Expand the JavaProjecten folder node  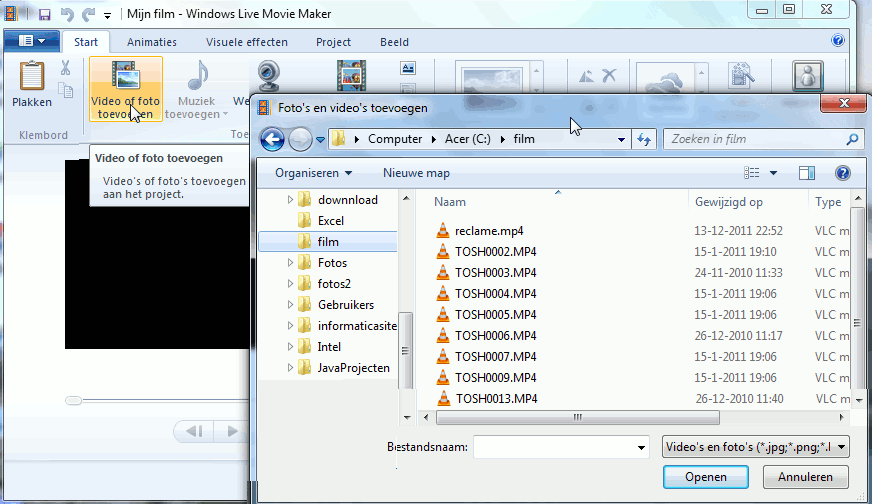click(x=290, y=367)
